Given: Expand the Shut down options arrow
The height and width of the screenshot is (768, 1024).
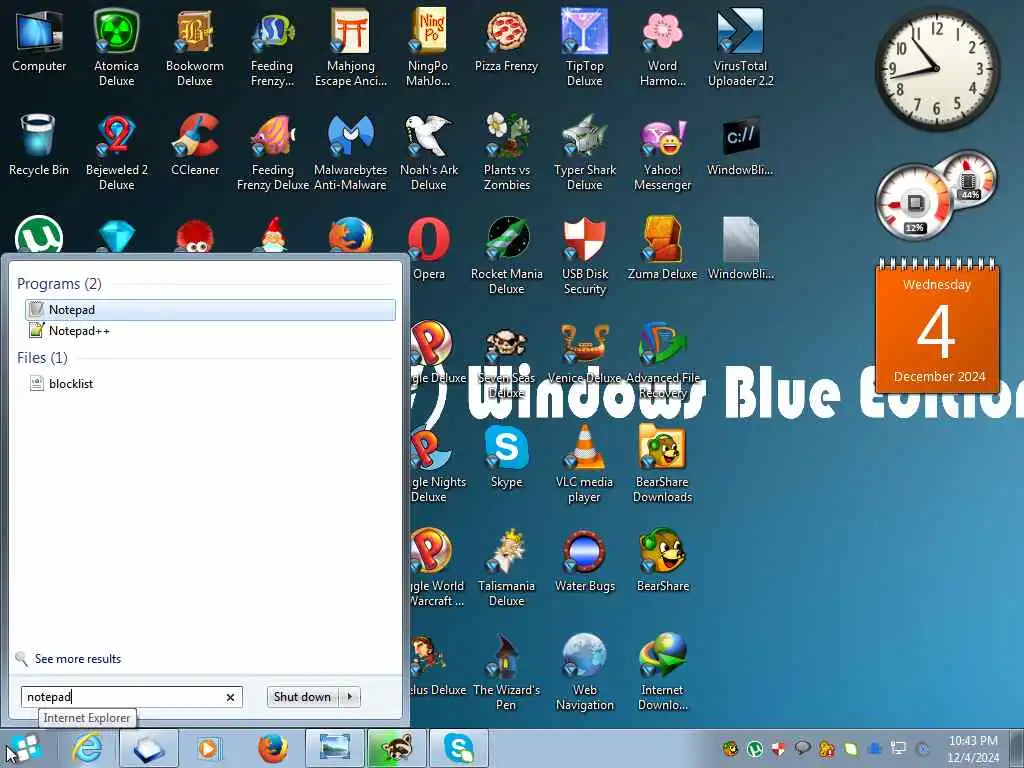Looking at the screenshot, I should 350,697.
